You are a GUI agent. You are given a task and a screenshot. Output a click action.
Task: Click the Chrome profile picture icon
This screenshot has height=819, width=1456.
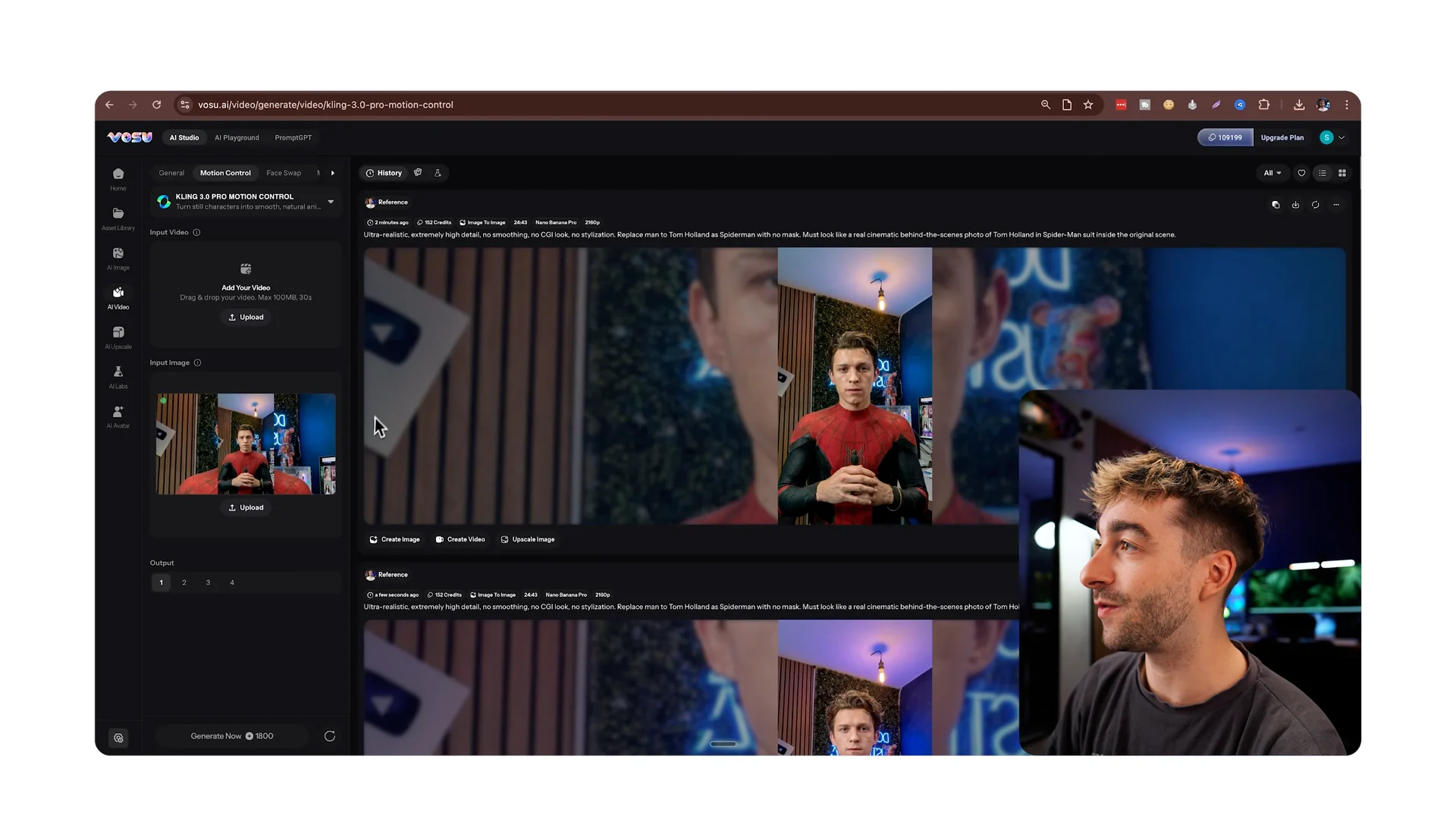(1323, 105)
